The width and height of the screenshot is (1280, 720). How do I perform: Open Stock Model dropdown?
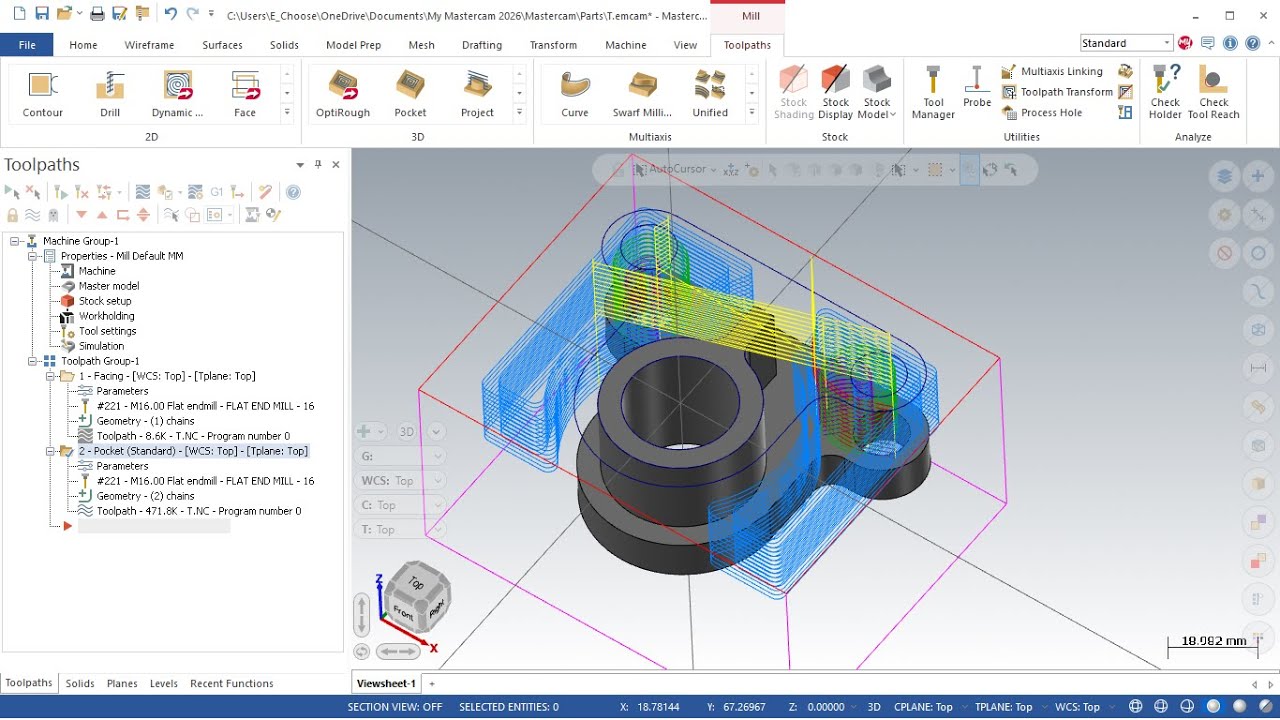point(877,94)
